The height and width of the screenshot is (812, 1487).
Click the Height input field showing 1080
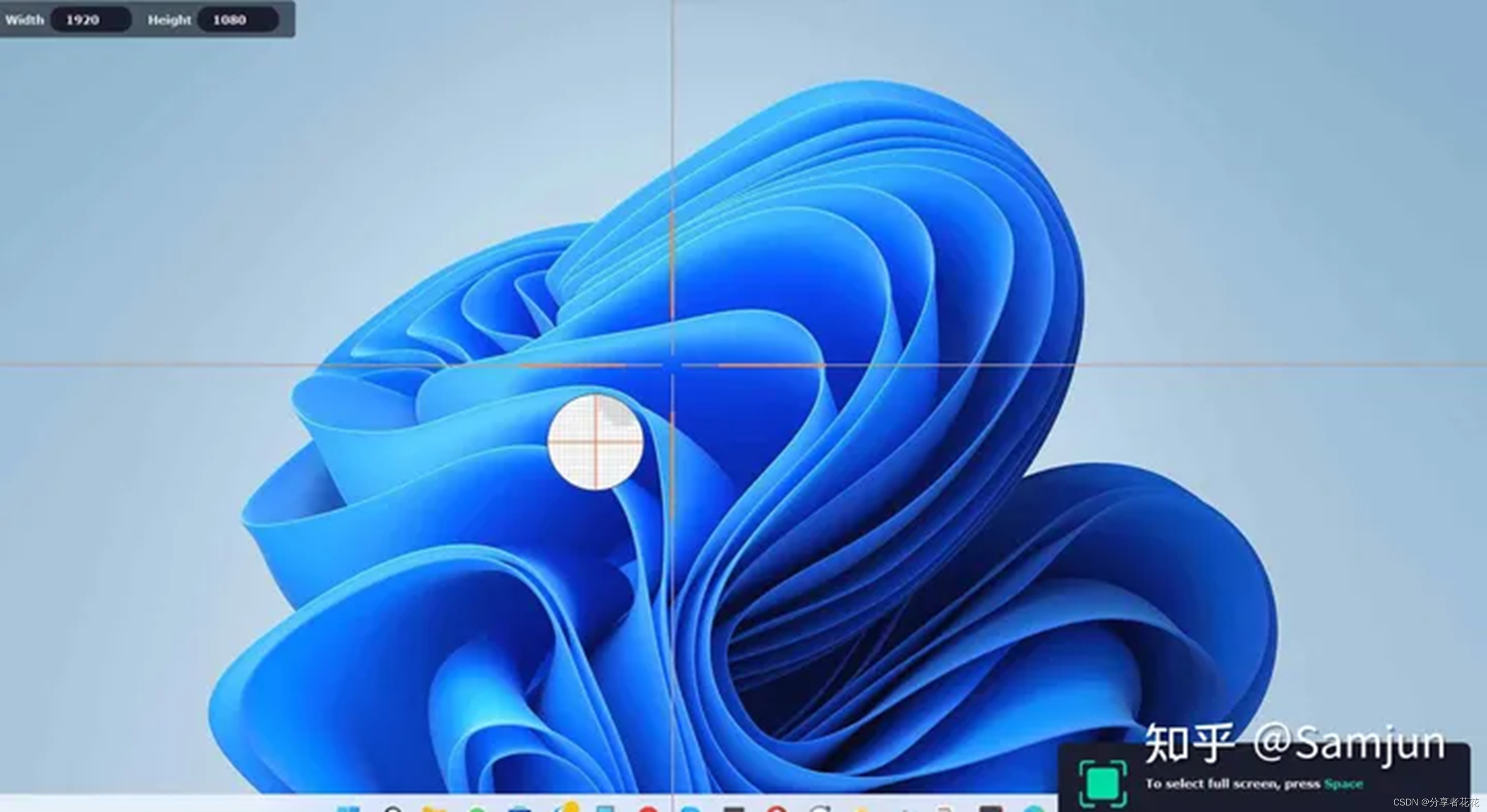pyautogui.click(x=238, y=19)
